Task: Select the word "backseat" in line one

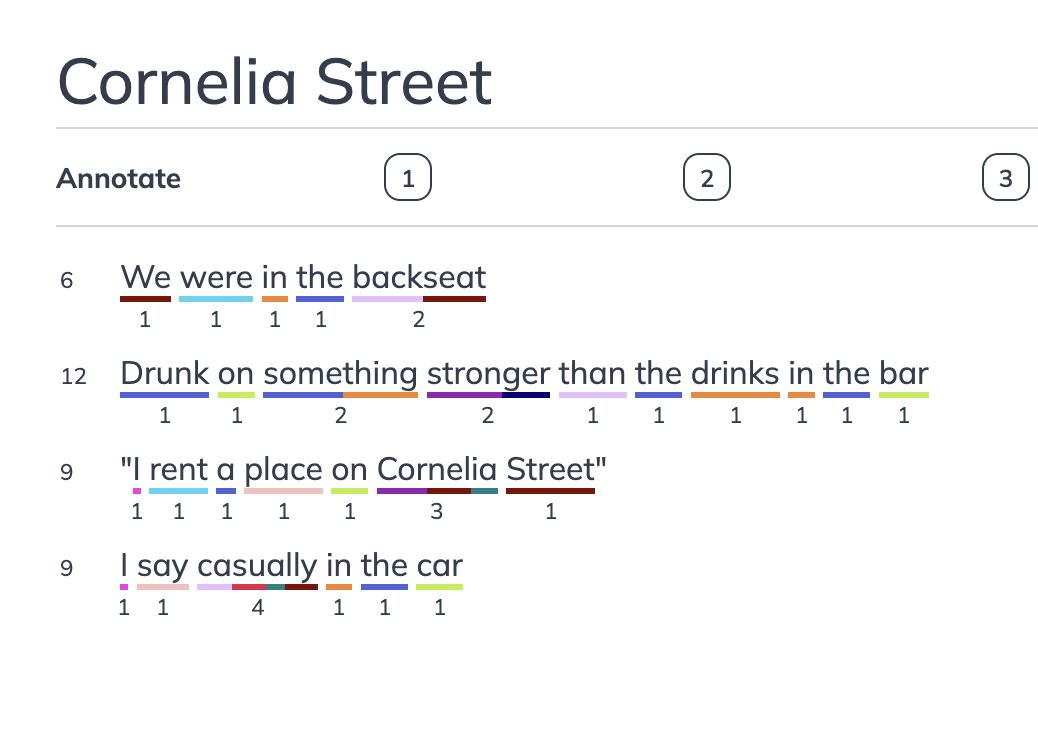Action: [418, 277]
